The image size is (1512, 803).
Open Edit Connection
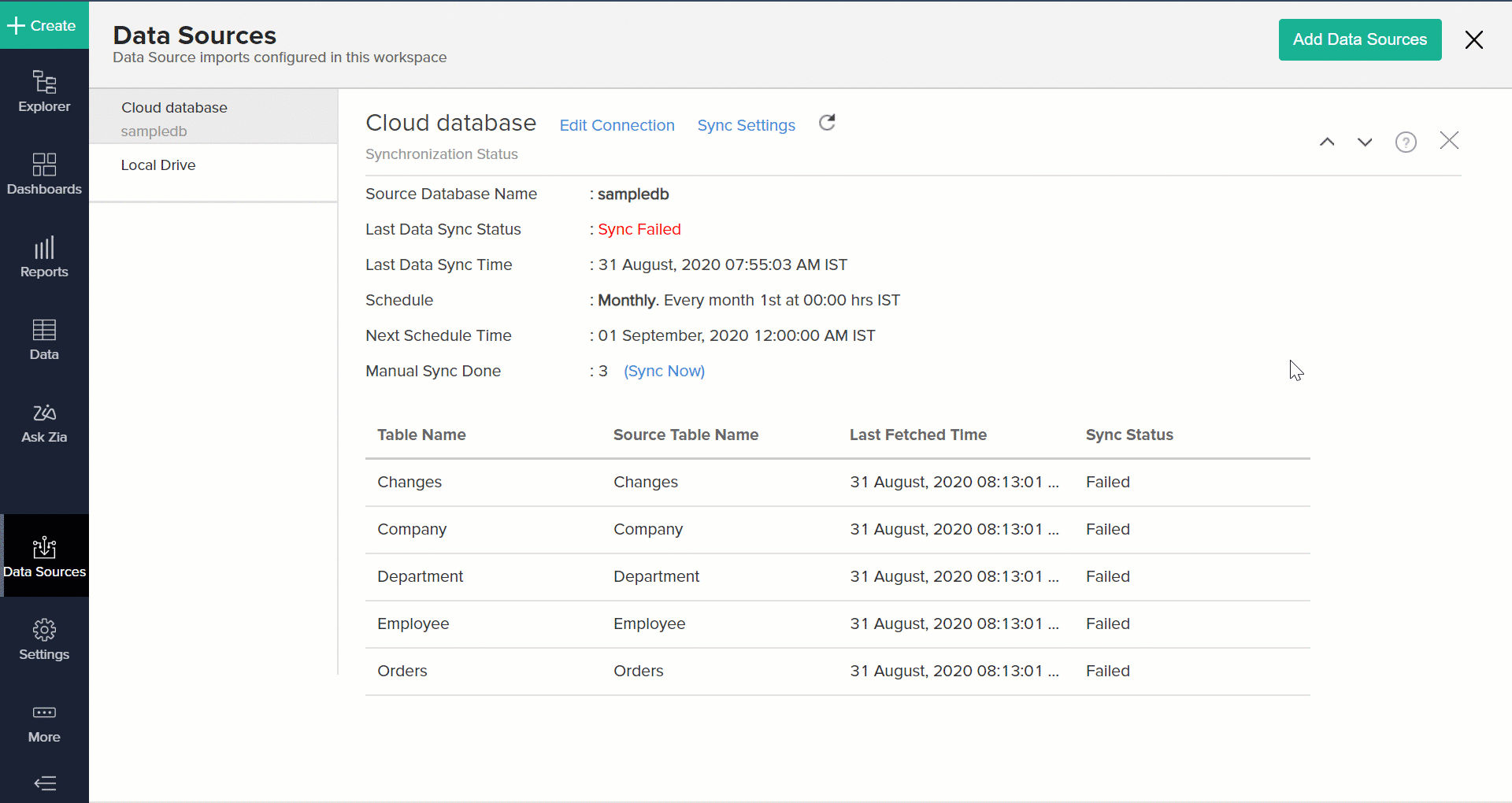pos(617,125)
